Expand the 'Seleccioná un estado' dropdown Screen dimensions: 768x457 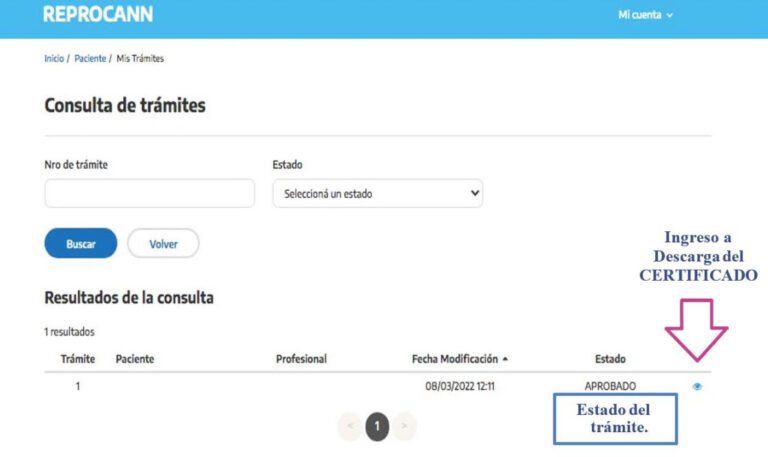(377, 194)
